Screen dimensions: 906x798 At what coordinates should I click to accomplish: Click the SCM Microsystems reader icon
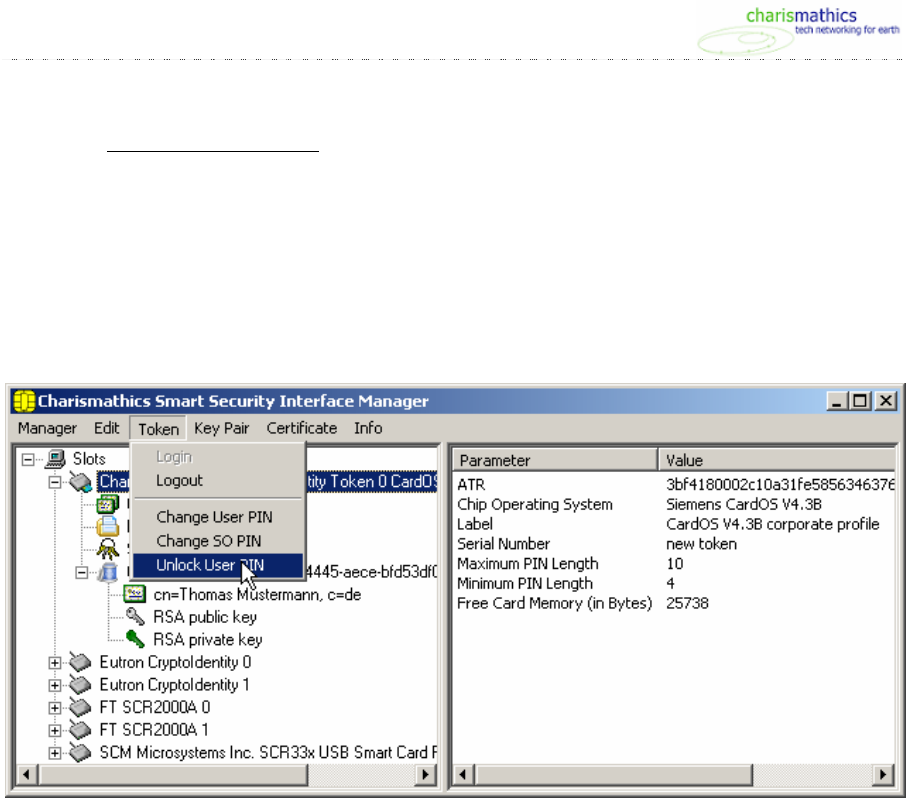[x=80, y=752]
